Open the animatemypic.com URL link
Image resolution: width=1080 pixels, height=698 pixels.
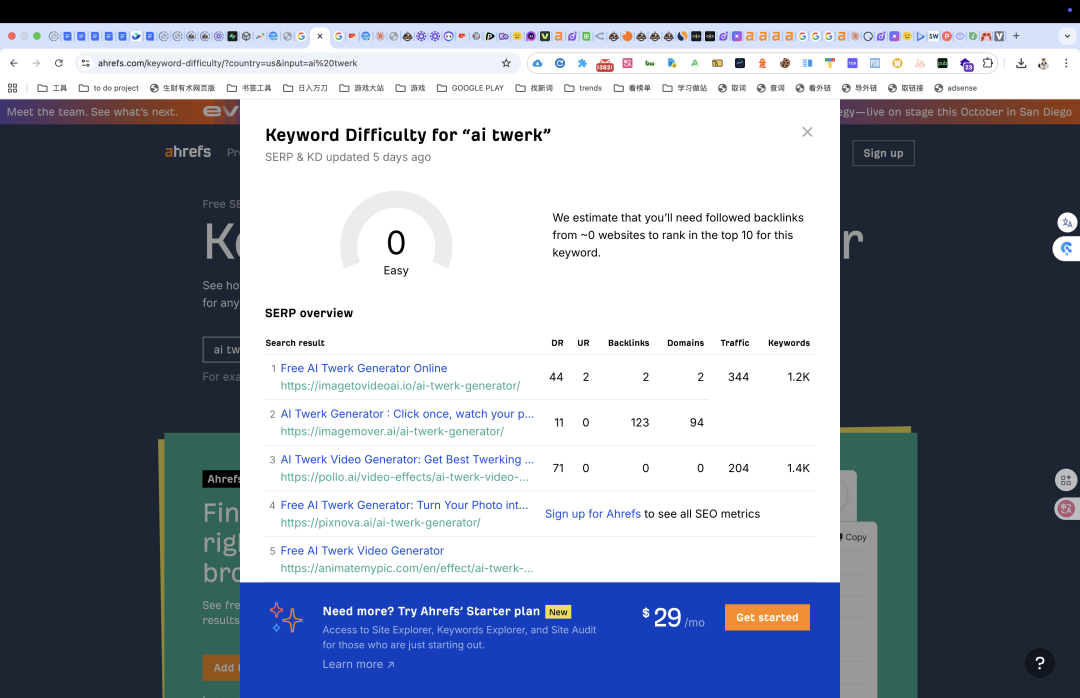click(406, 568)
